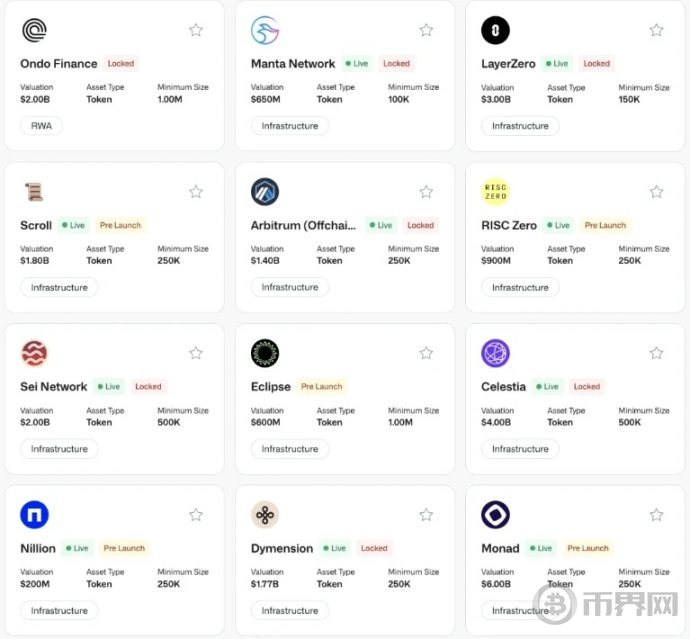Click the RISC Zero yellow logo
The width and height of the screenshot is (690, 639).
[495, 192]
